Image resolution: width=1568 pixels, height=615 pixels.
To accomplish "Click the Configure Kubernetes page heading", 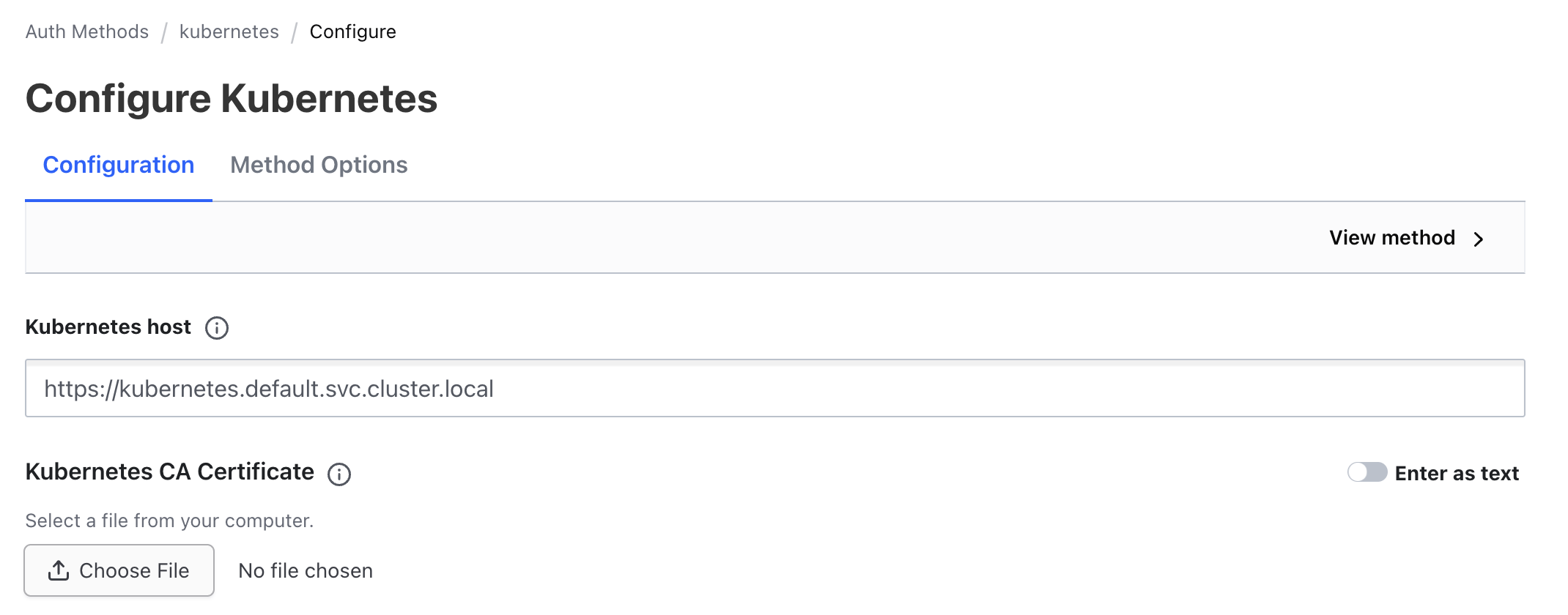I will coord(232,99).
